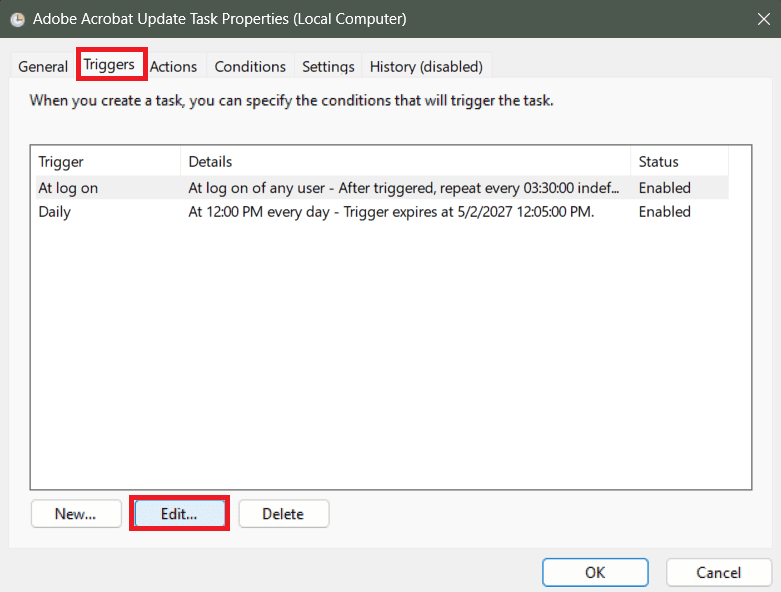This screenshot has width=781, height=592.
Task: View the History (disabled) tab
Action: point(426,66)
